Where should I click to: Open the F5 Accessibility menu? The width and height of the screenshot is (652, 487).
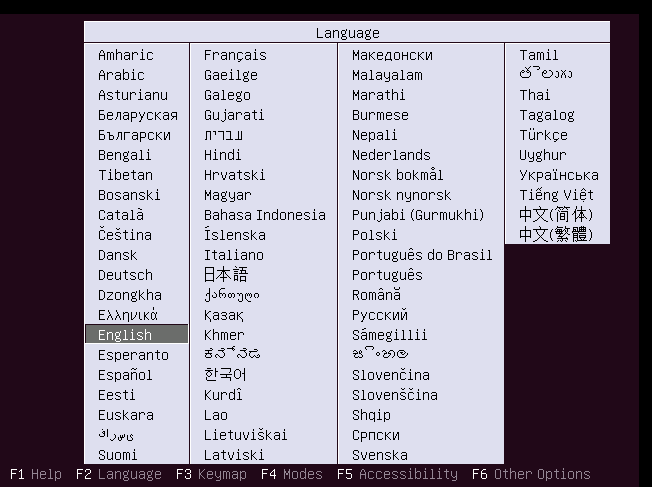(x=398, y=474)
